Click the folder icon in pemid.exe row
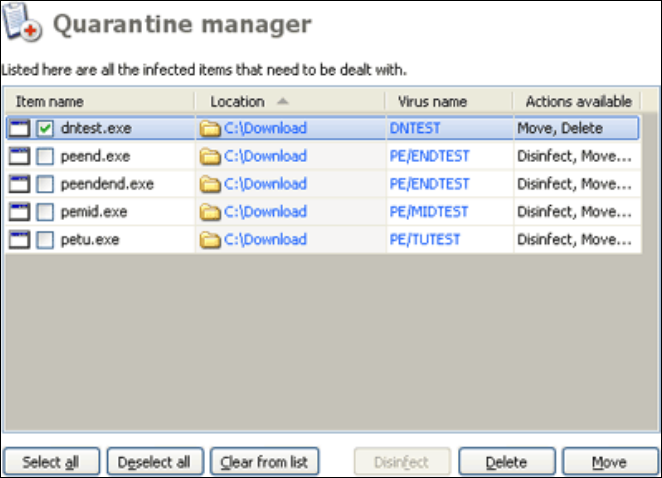Viewport: 662px width, 478px height. click(210, 212)
